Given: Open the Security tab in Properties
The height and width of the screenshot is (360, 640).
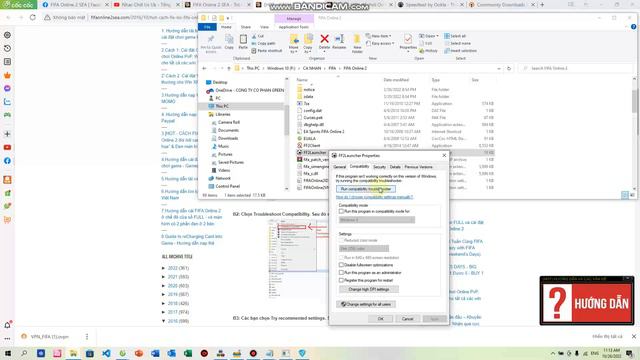Looking at the screenshot, I should coord(379,167).
